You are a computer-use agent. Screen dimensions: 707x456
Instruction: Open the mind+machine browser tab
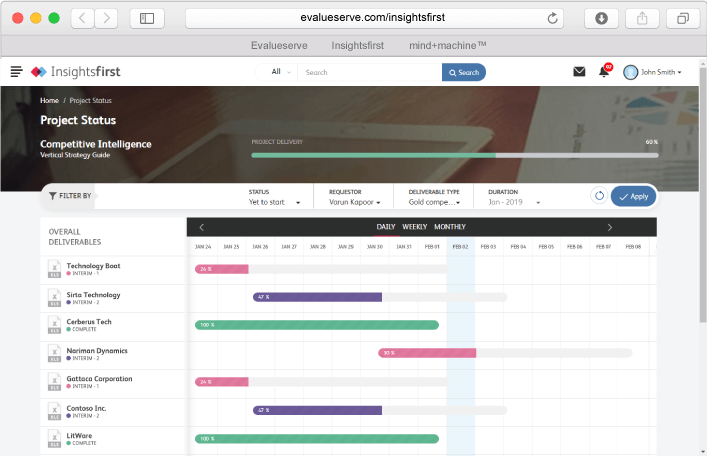[448, 46]
